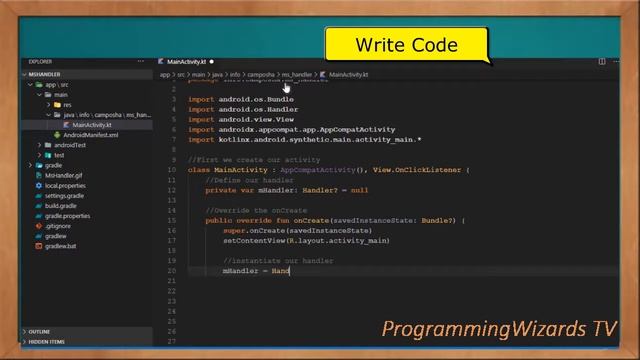This screenshot has height=360, width=640.
Task: Expand the test folder
Action: point(40,155)
